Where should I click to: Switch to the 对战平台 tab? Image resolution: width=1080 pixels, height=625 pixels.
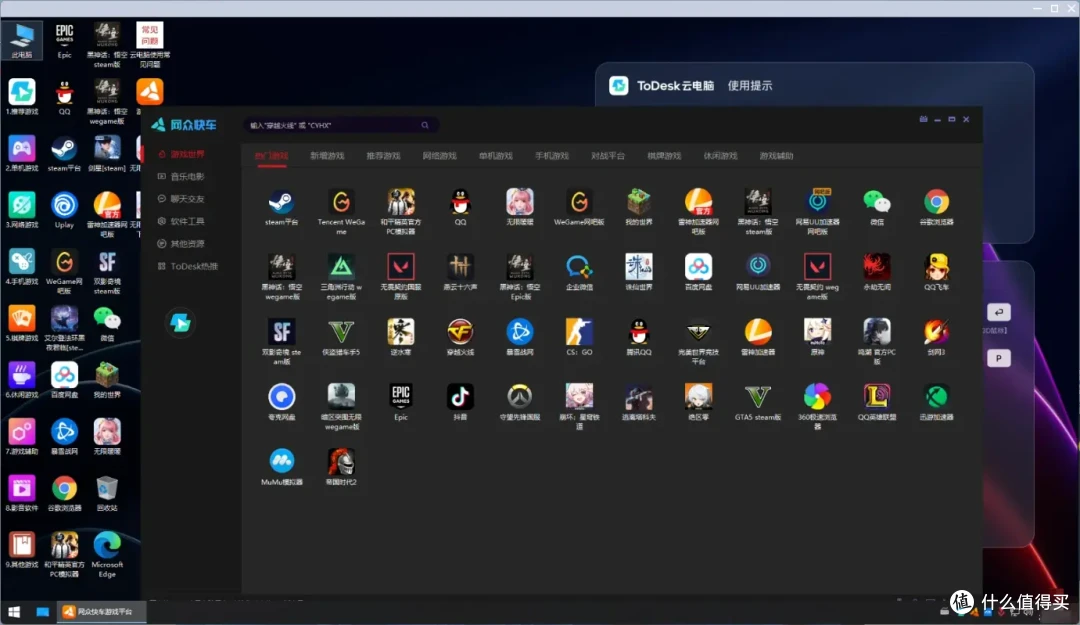[x=608, y=156]
